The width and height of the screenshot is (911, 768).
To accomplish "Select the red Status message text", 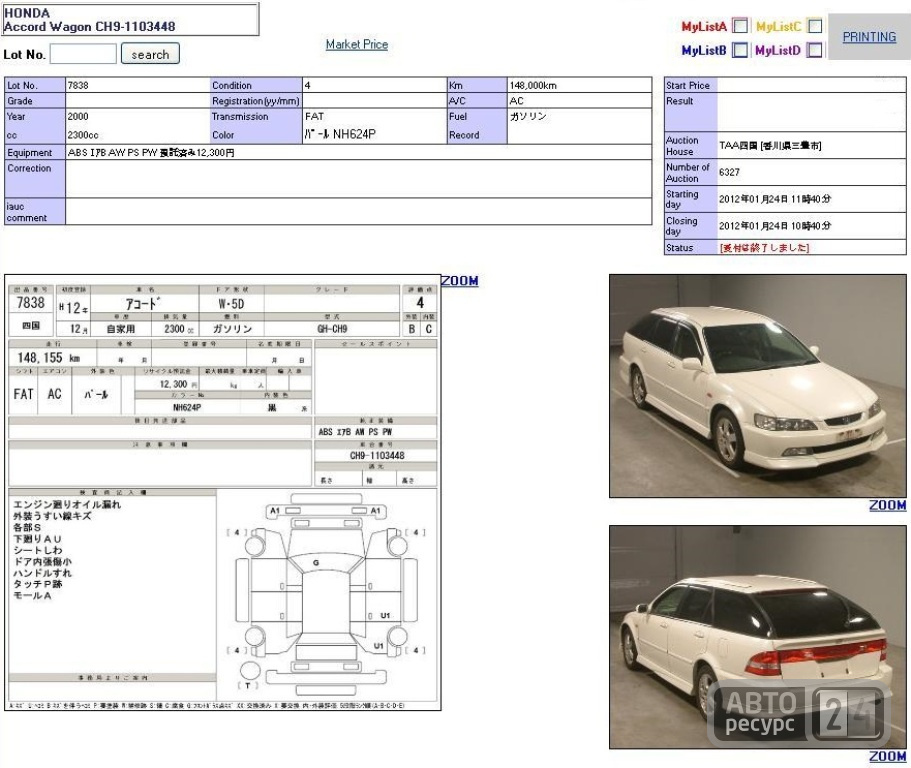I will (x=764, y=247).
